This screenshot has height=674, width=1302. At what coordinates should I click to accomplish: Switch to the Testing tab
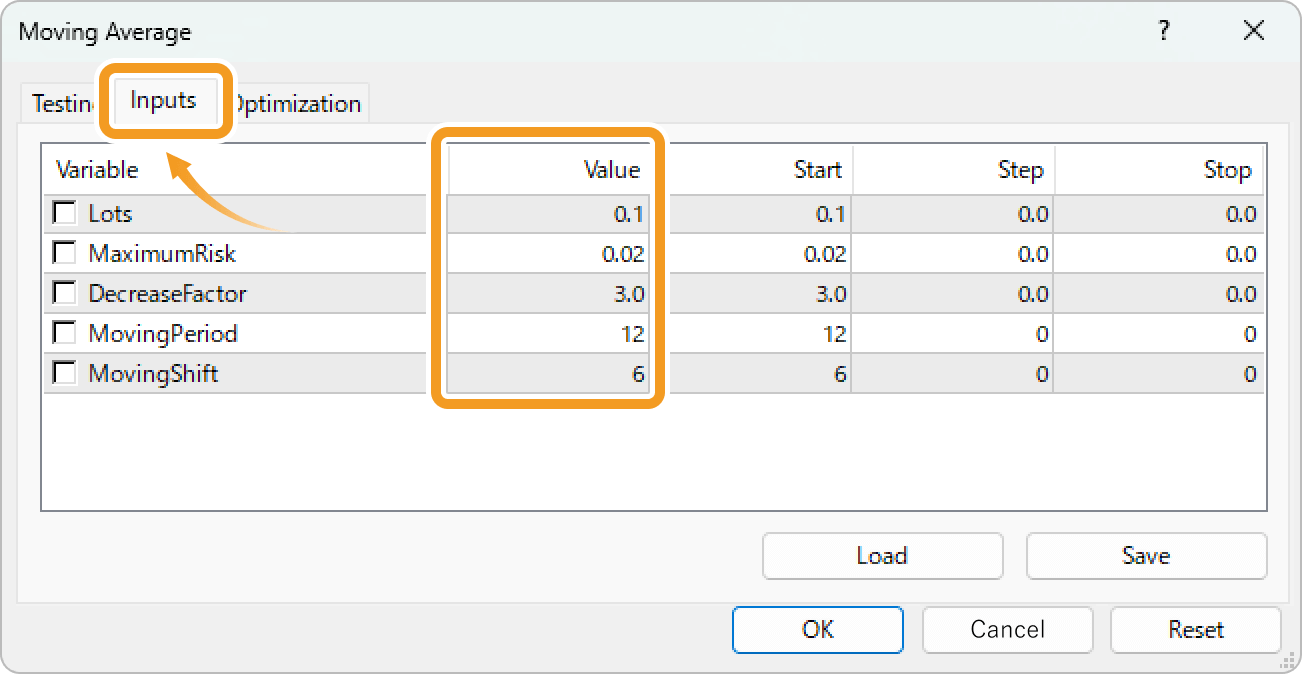[60, 104]
